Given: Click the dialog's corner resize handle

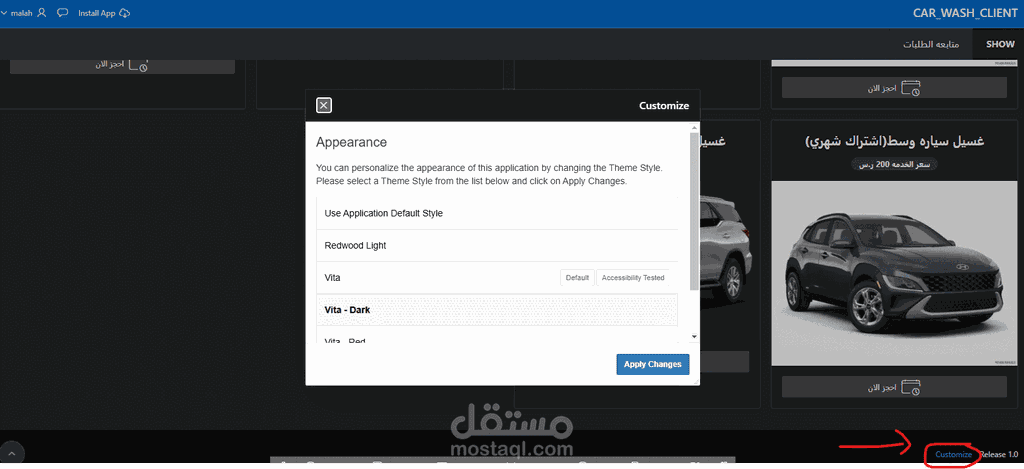Looking at the screenshot, I should click(x=696, y=381).
